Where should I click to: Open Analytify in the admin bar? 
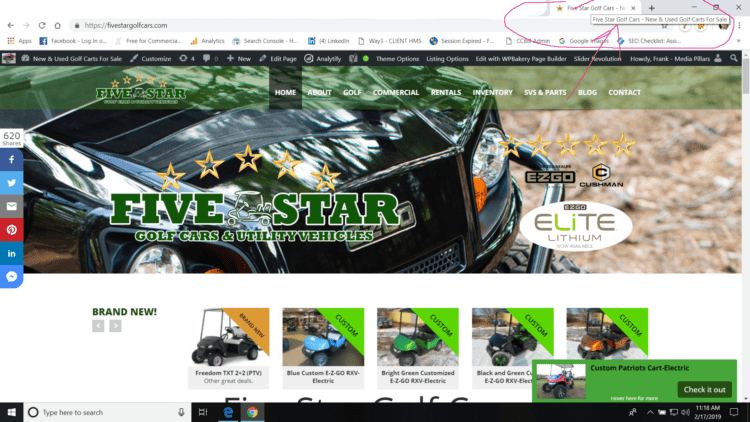323,59
